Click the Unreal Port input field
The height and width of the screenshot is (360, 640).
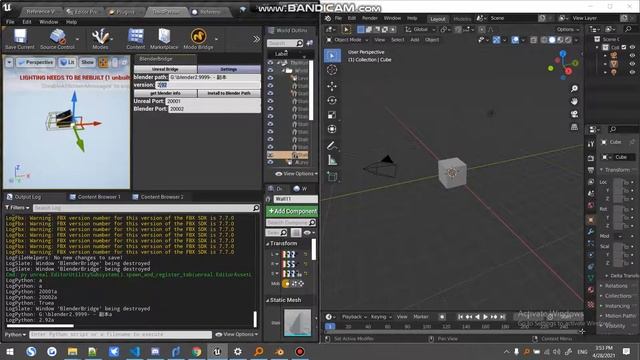click(x=213, y=101)
